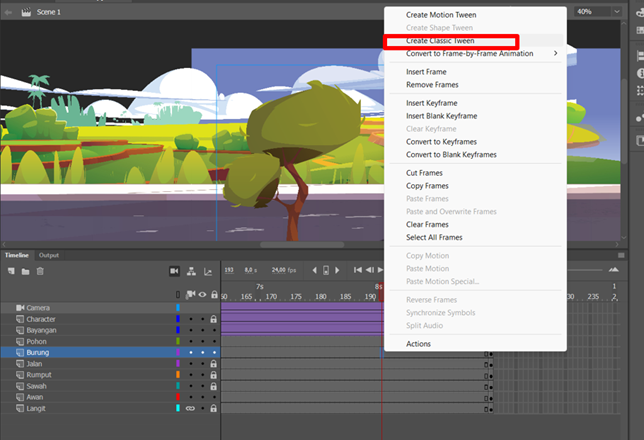This screenshot has width=644, height=440.
Task: Open the layer depth graph icon
Action: coord(208,272)
